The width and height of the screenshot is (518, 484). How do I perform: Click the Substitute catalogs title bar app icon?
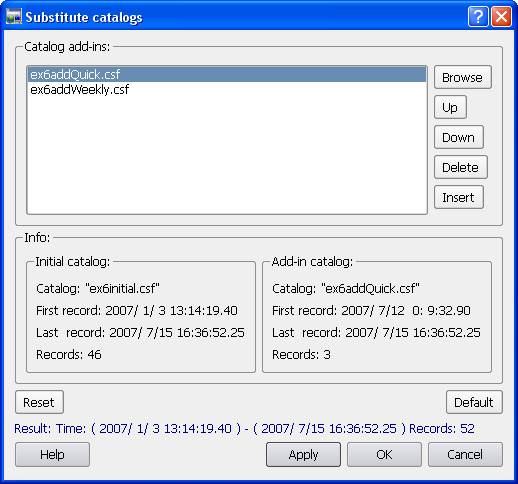pyautogui.click(x=14, y=16)
